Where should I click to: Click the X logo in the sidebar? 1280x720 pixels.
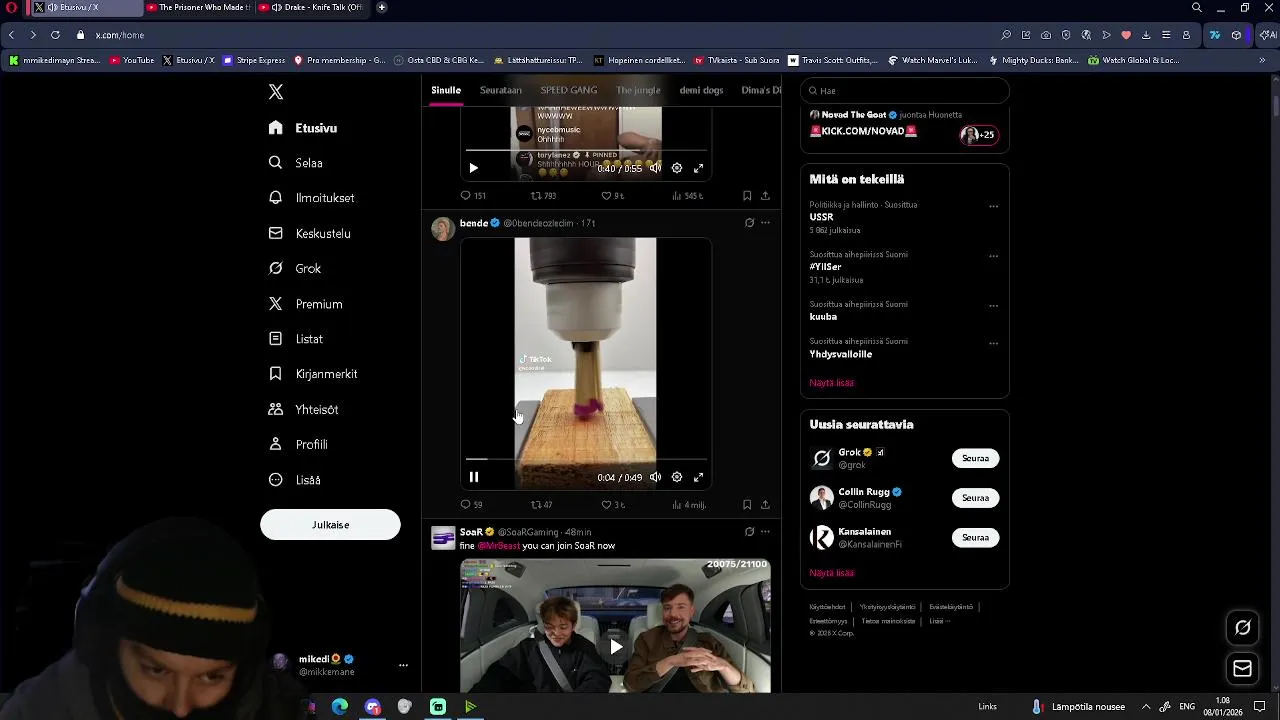coord(276,92)
